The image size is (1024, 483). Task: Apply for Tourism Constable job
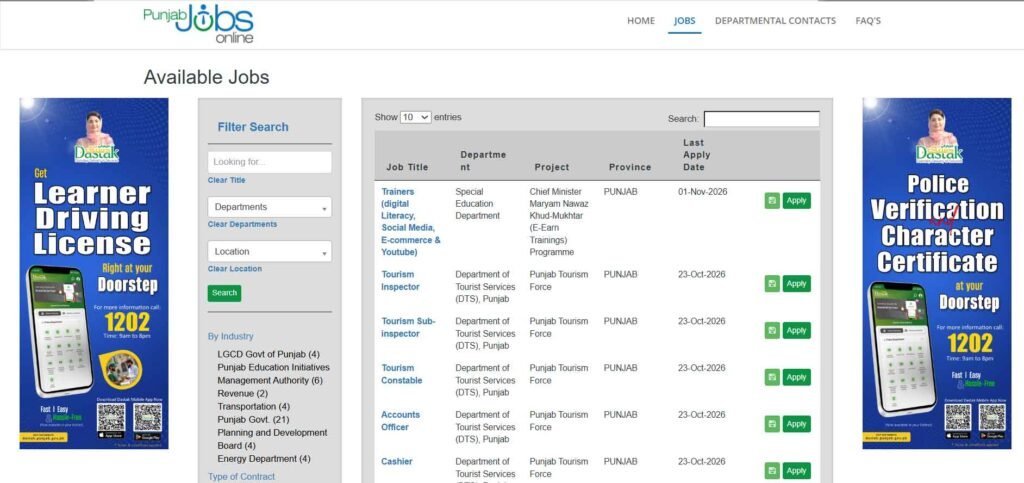tap(796, 377)
